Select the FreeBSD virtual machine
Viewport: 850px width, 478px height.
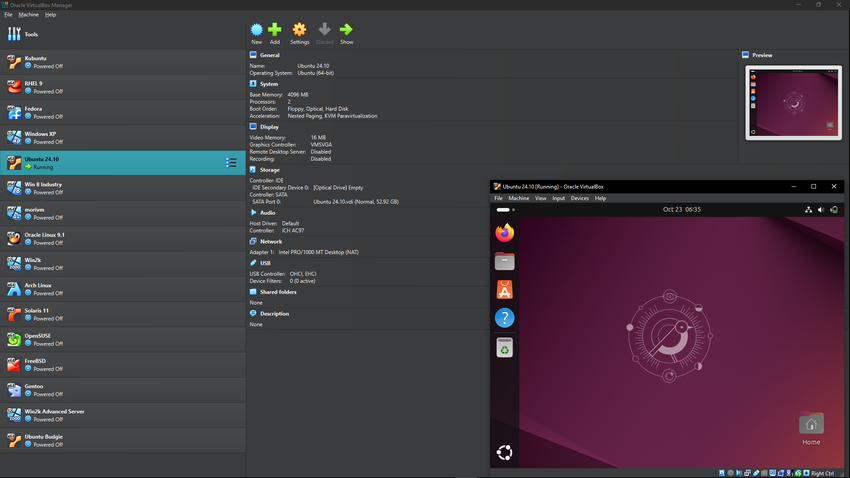click(123, 365)
